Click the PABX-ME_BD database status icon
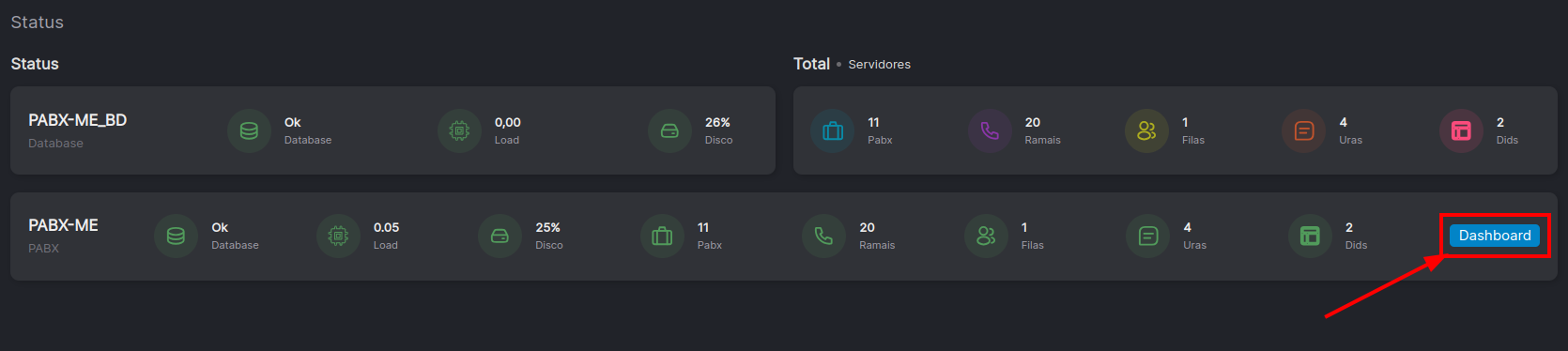 tap(249, 130)
